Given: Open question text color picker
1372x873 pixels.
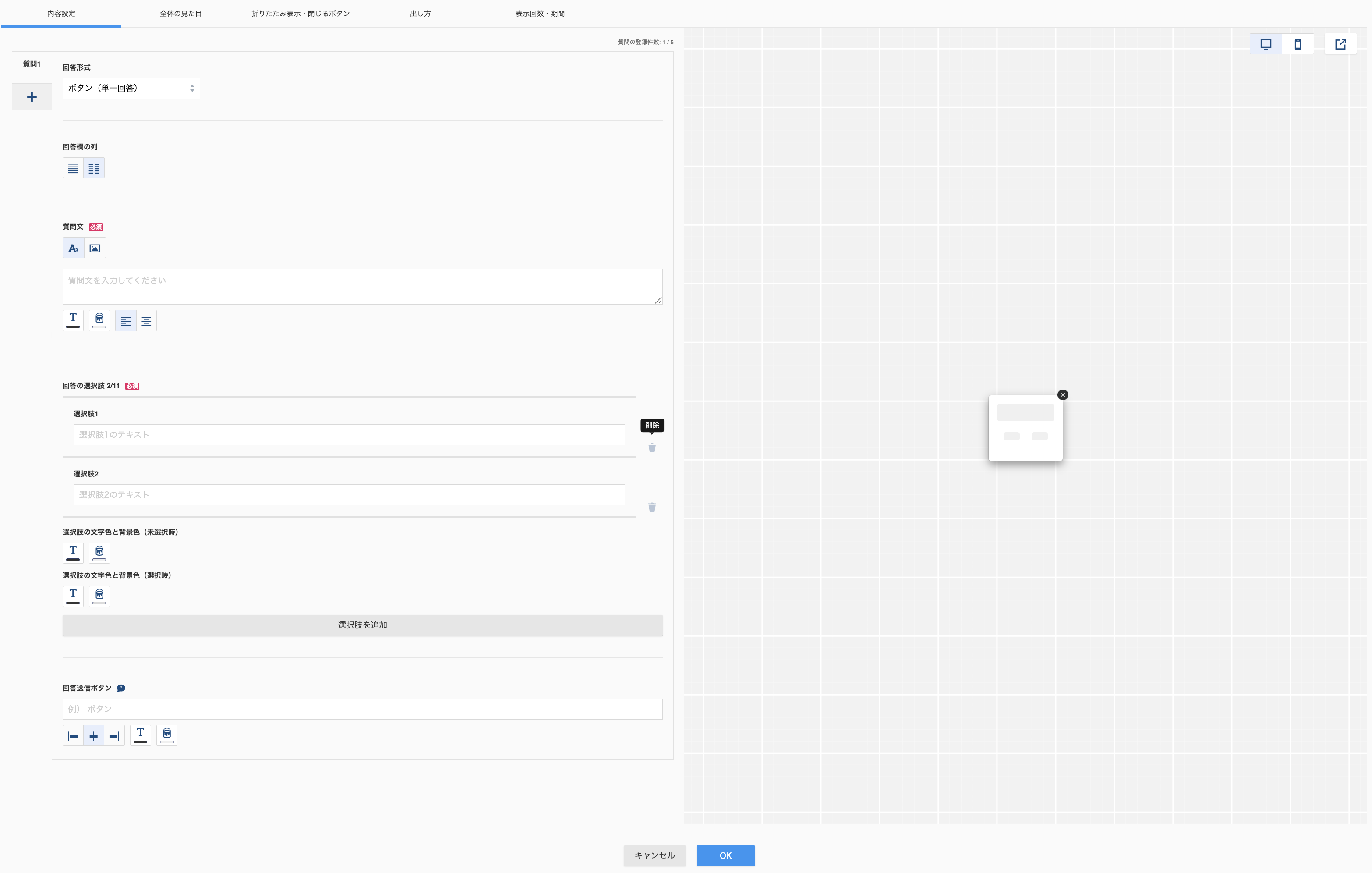Looking at the screenshot, I should point(73,321).
